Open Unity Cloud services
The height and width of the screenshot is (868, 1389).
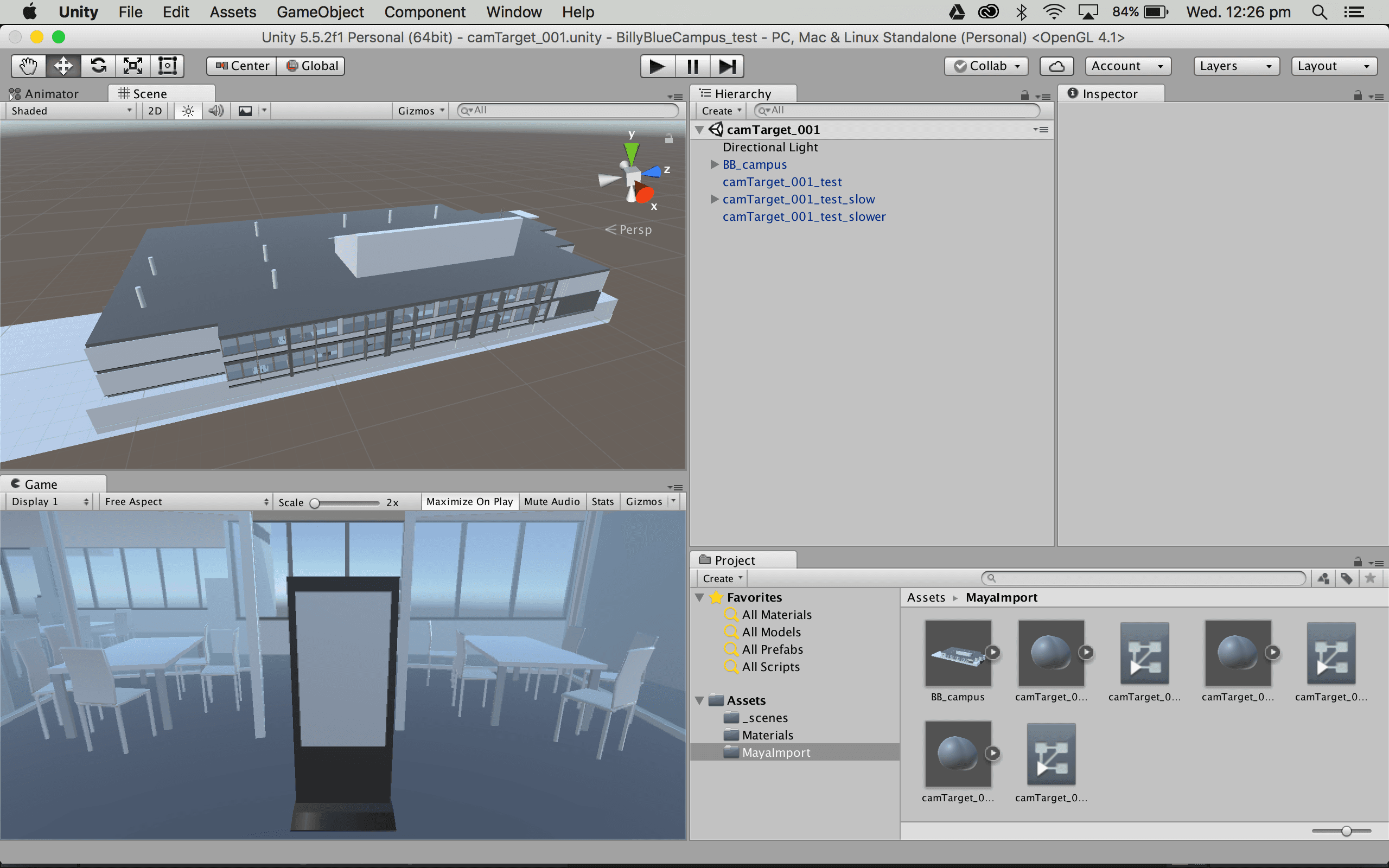[1057, 66]
